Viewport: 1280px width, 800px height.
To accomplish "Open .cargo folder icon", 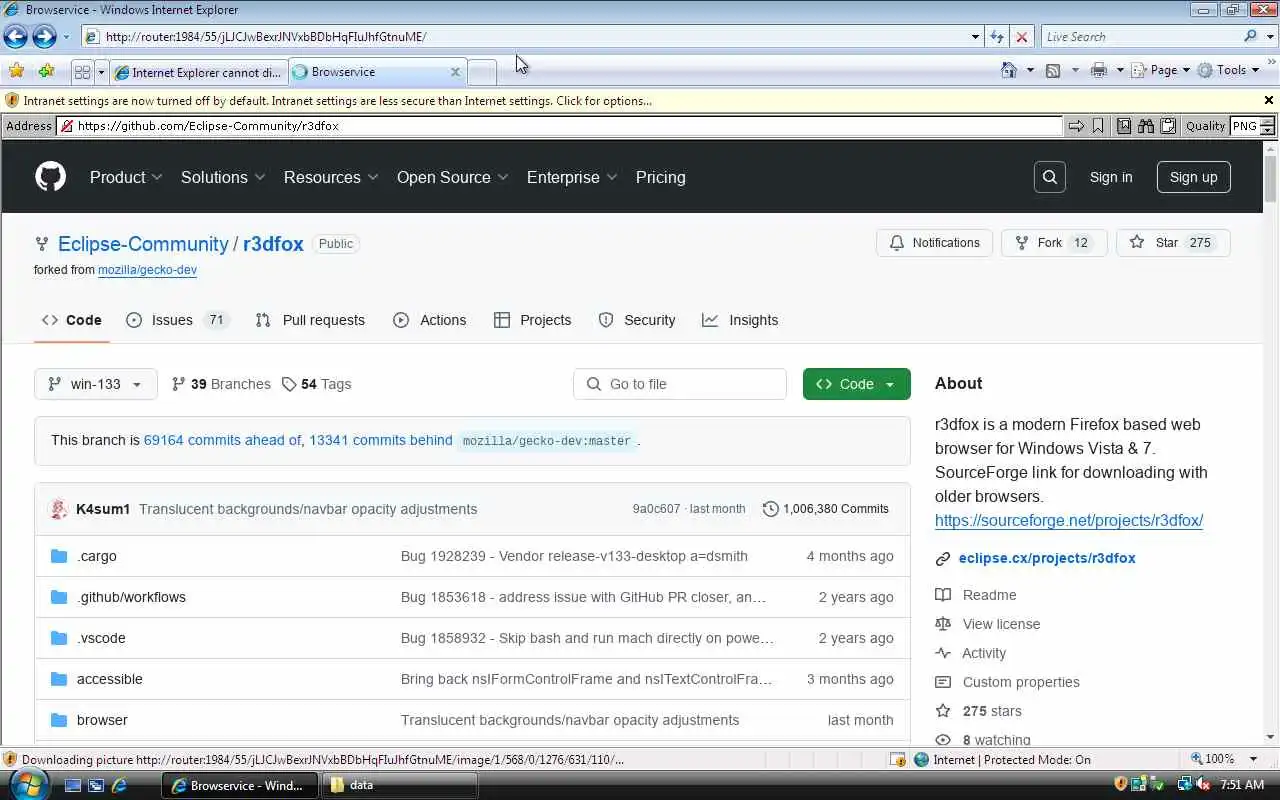I will (59, 556).
